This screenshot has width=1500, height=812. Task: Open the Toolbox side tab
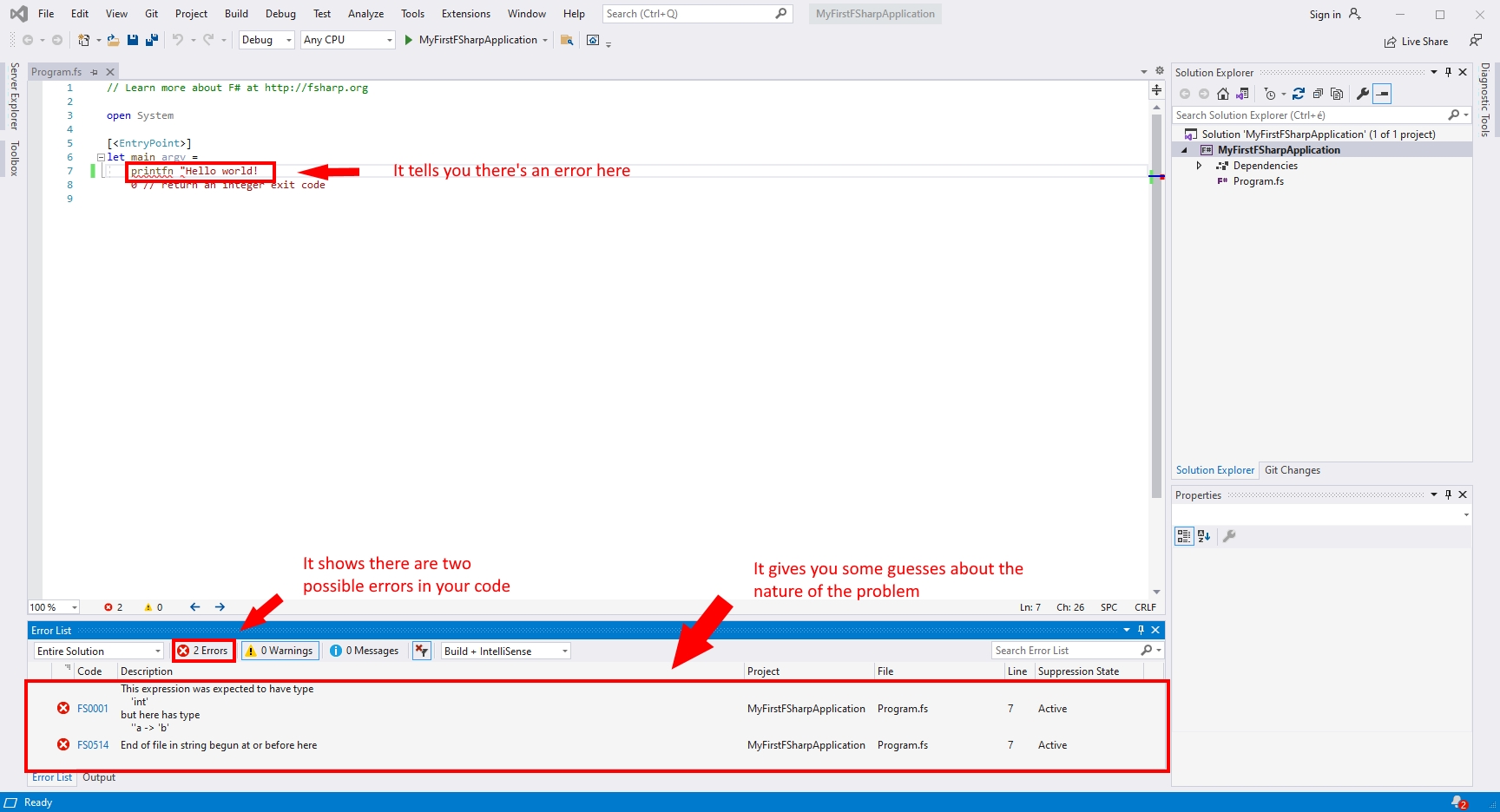[x=14, y=159]
